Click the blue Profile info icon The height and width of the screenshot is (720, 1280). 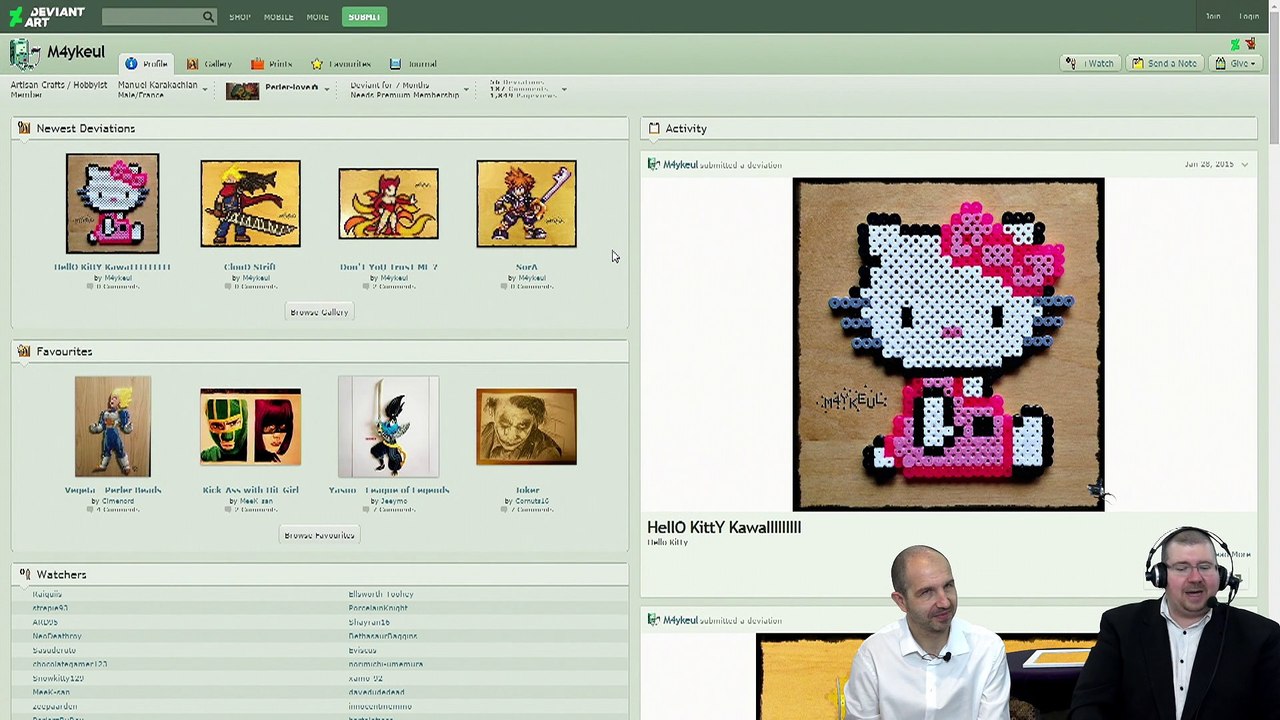tap(131, 63)
